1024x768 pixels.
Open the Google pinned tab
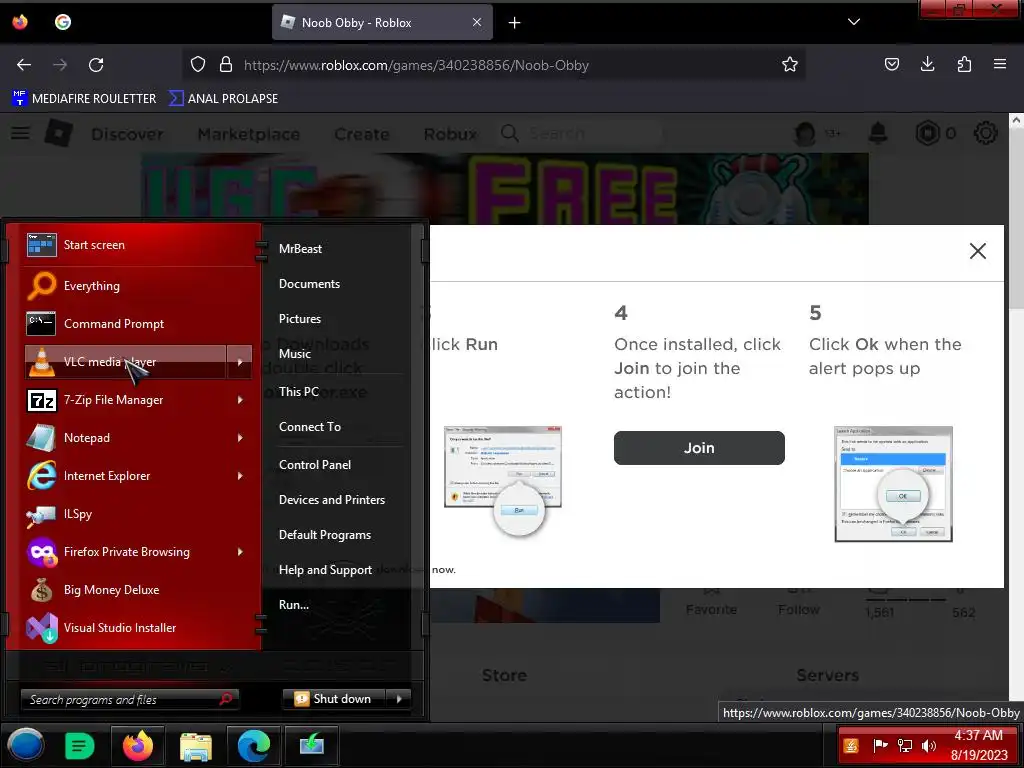pos(63,22)
